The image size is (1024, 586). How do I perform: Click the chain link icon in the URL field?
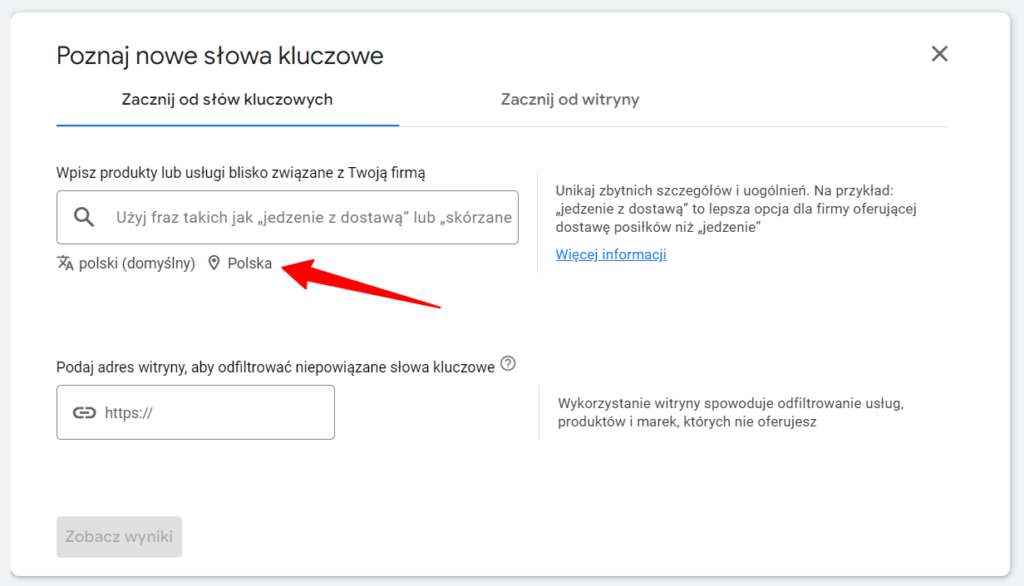click(x=84, y=412)
